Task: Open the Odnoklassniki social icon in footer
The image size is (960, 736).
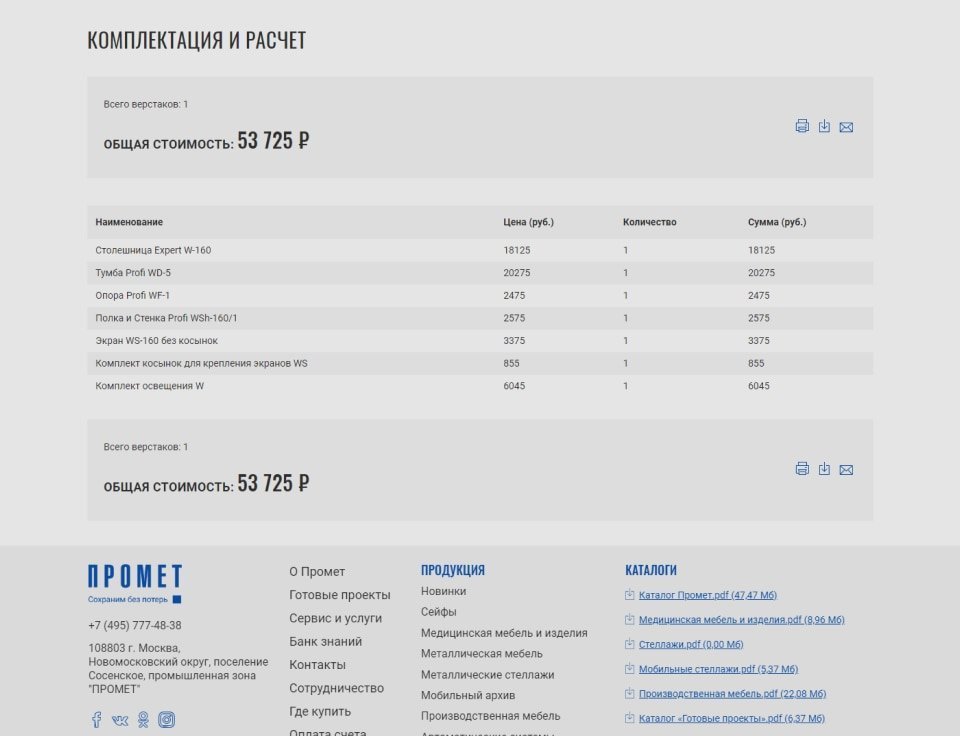Action: 143,719
